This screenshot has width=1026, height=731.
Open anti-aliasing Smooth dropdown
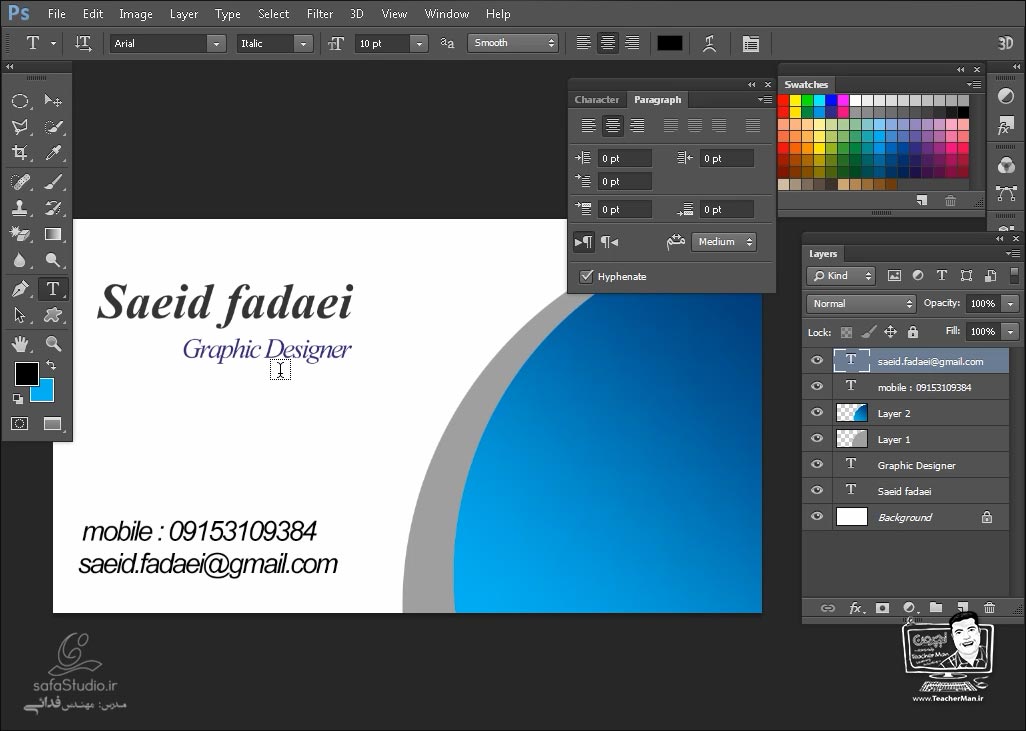(x=512, y=43)
